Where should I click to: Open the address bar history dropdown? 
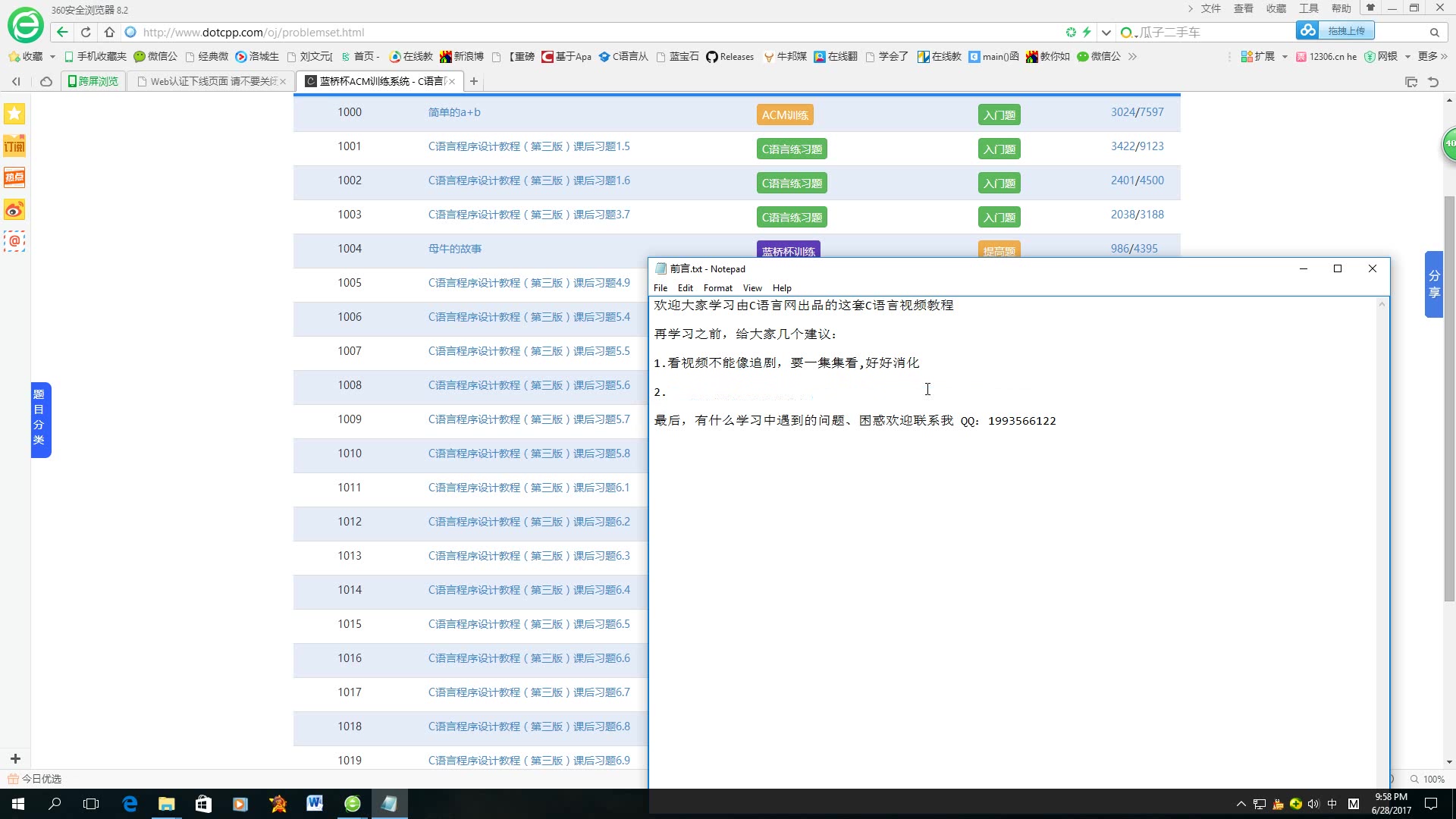1106,32
